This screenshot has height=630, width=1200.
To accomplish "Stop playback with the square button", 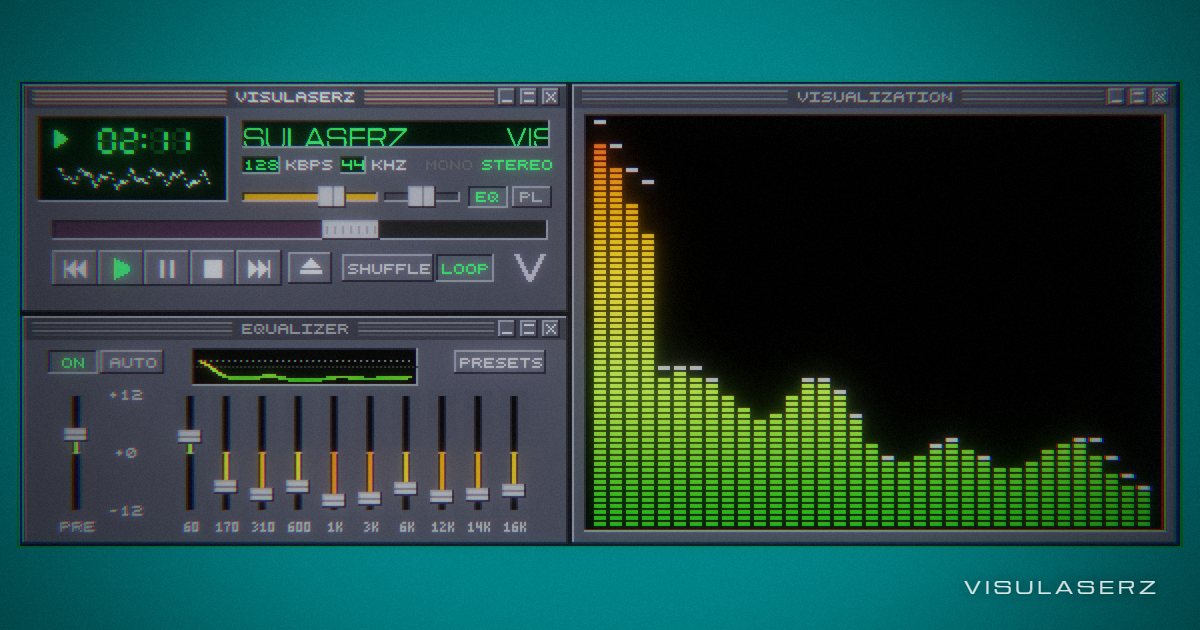I will [x=213, y=268].
